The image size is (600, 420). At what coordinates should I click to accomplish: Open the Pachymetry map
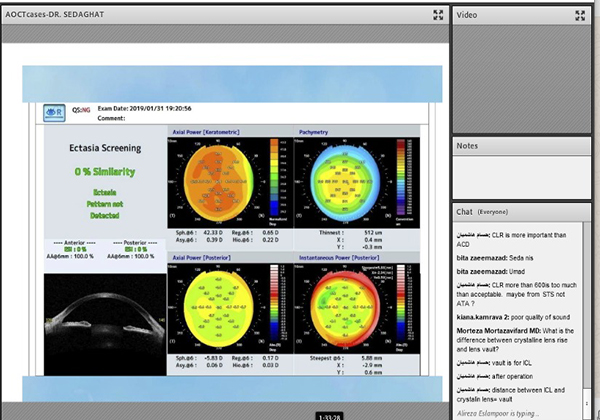pyautogui.click(x=345, y=182)
